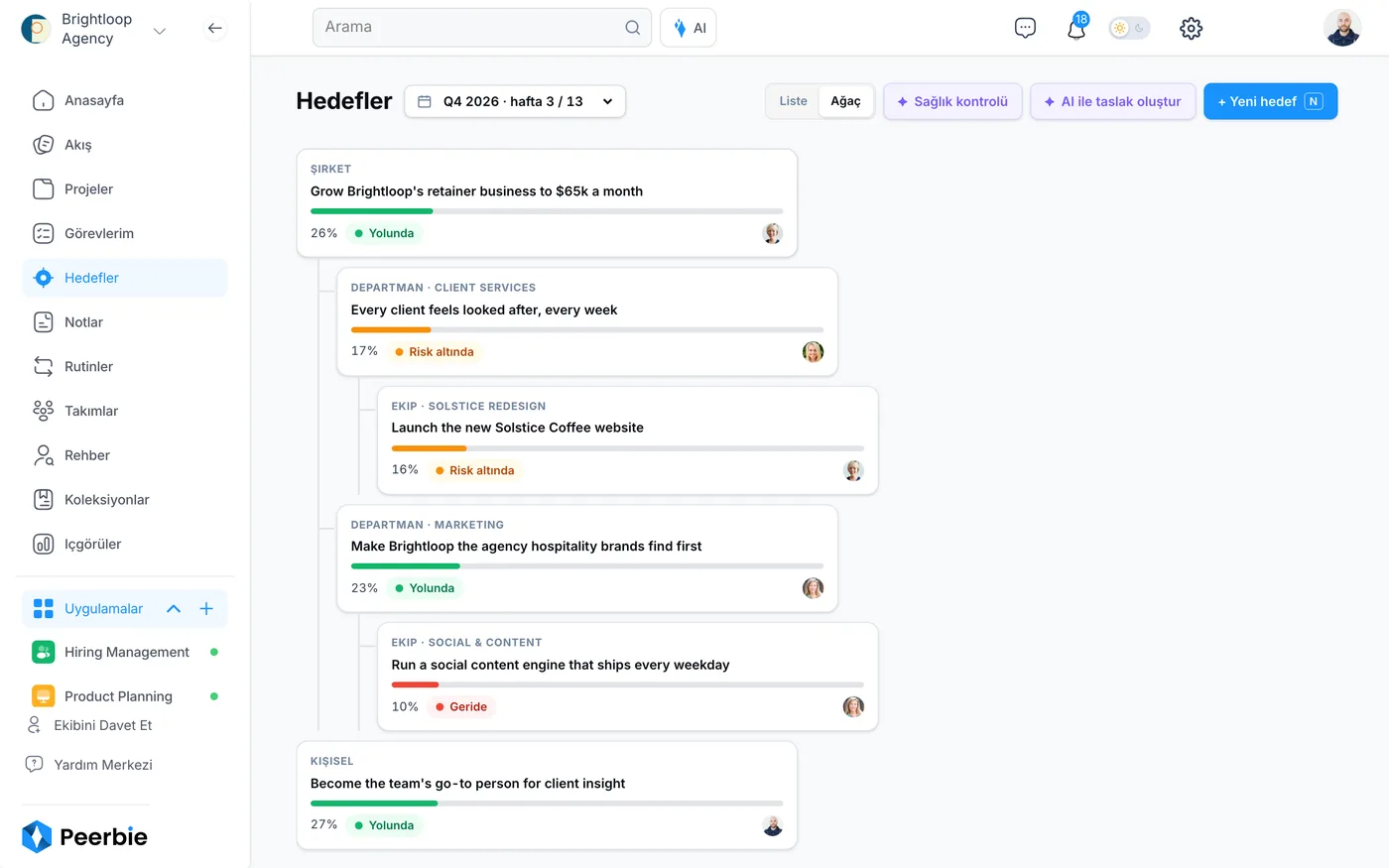Viewport: 1389px width, 868px height.
Task: Open the settings gear icon
Action: 1191,28
